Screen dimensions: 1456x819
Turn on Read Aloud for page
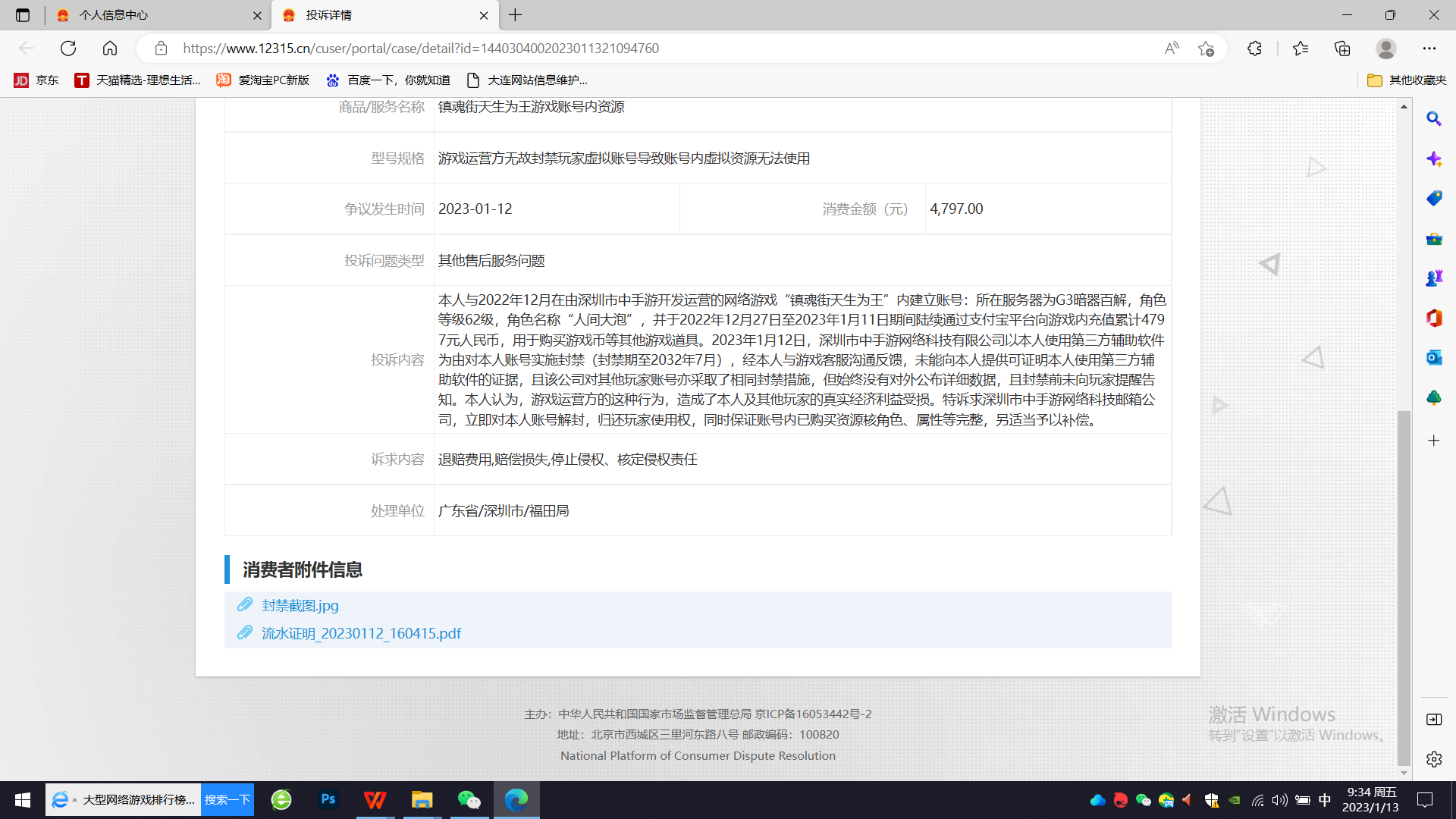[1172, 49]
